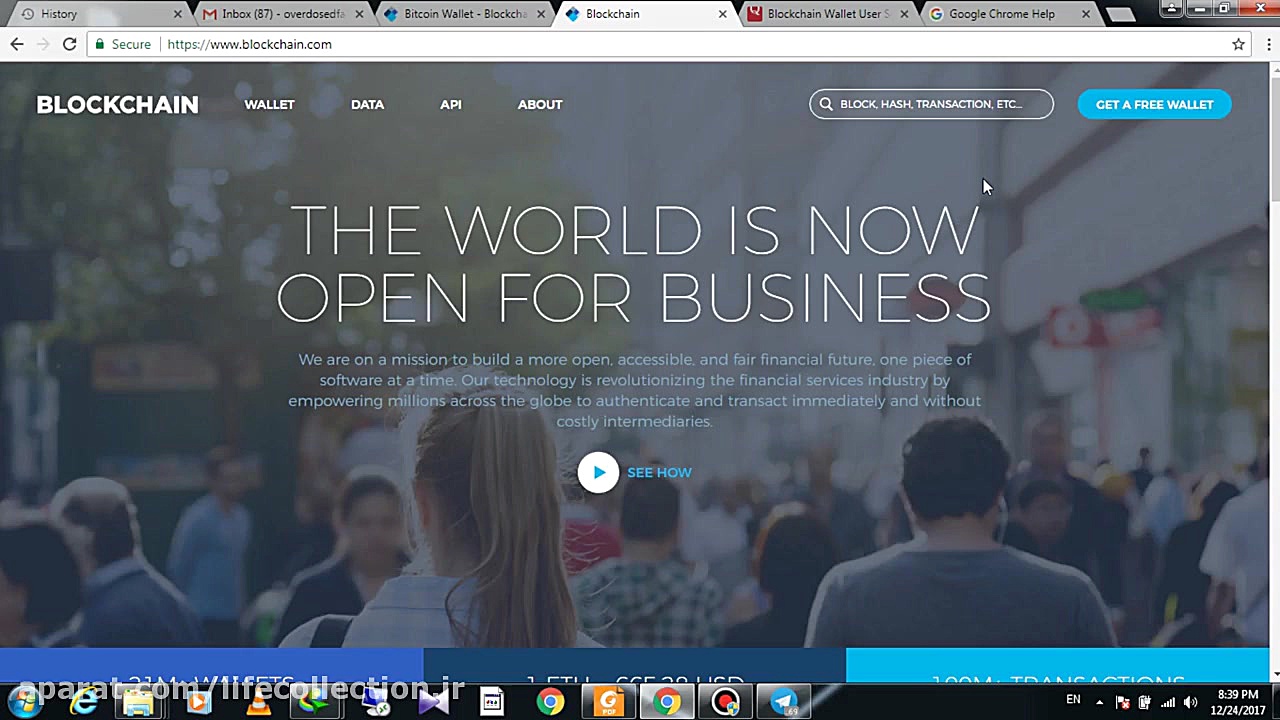Open Windows Media Player from taskbar
The height and width of the screenshot is (720, 1280).
[x=198, y=703]
